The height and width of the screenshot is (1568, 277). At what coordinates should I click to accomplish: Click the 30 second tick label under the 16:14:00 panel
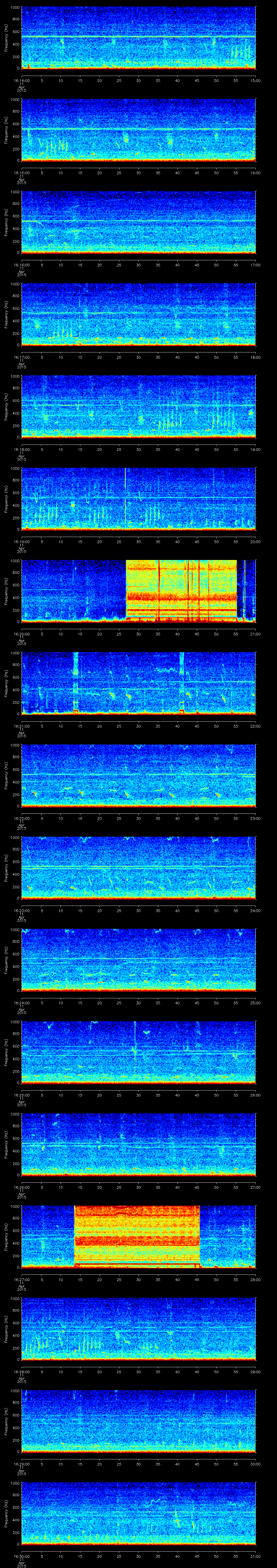(x=138, y=80)
